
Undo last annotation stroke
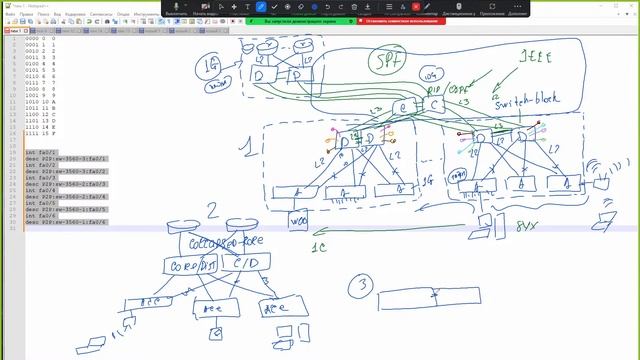click(327, 7)
